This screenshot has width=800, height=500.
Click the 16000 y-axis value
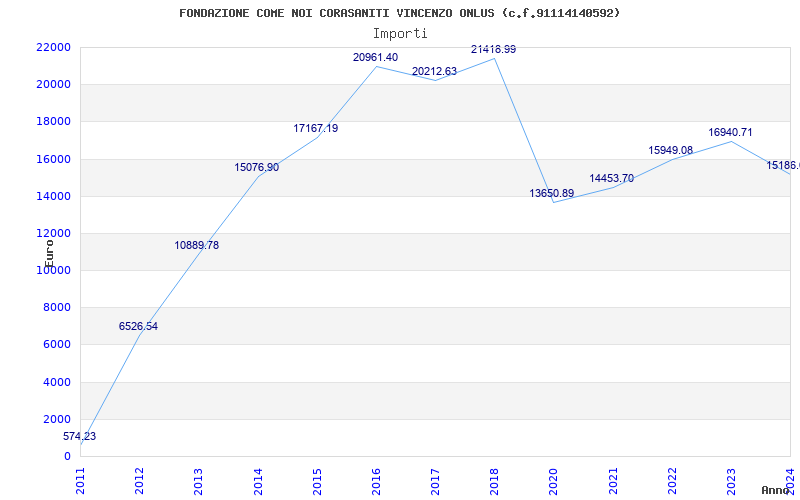53,159
